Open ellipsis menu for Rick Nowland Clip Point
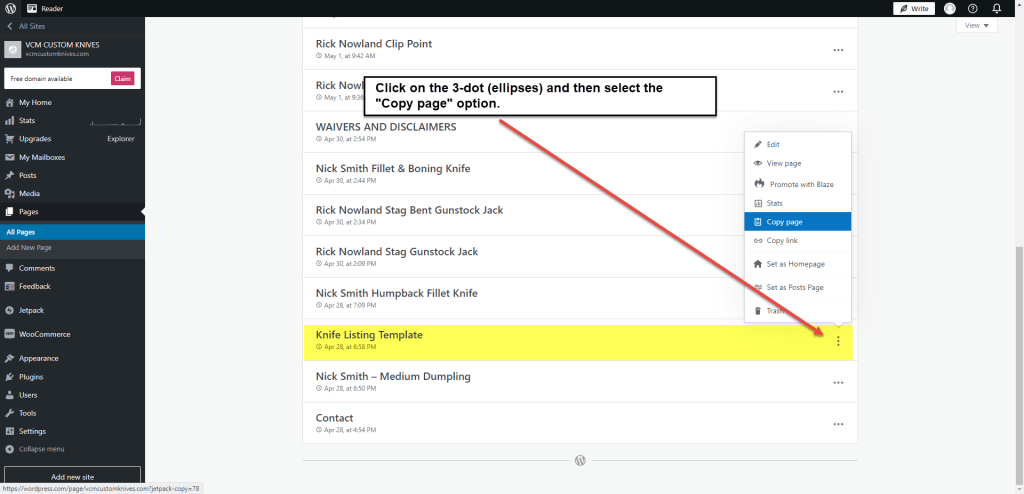This screenshot has height=494, width=1024. tap(838, 50)
